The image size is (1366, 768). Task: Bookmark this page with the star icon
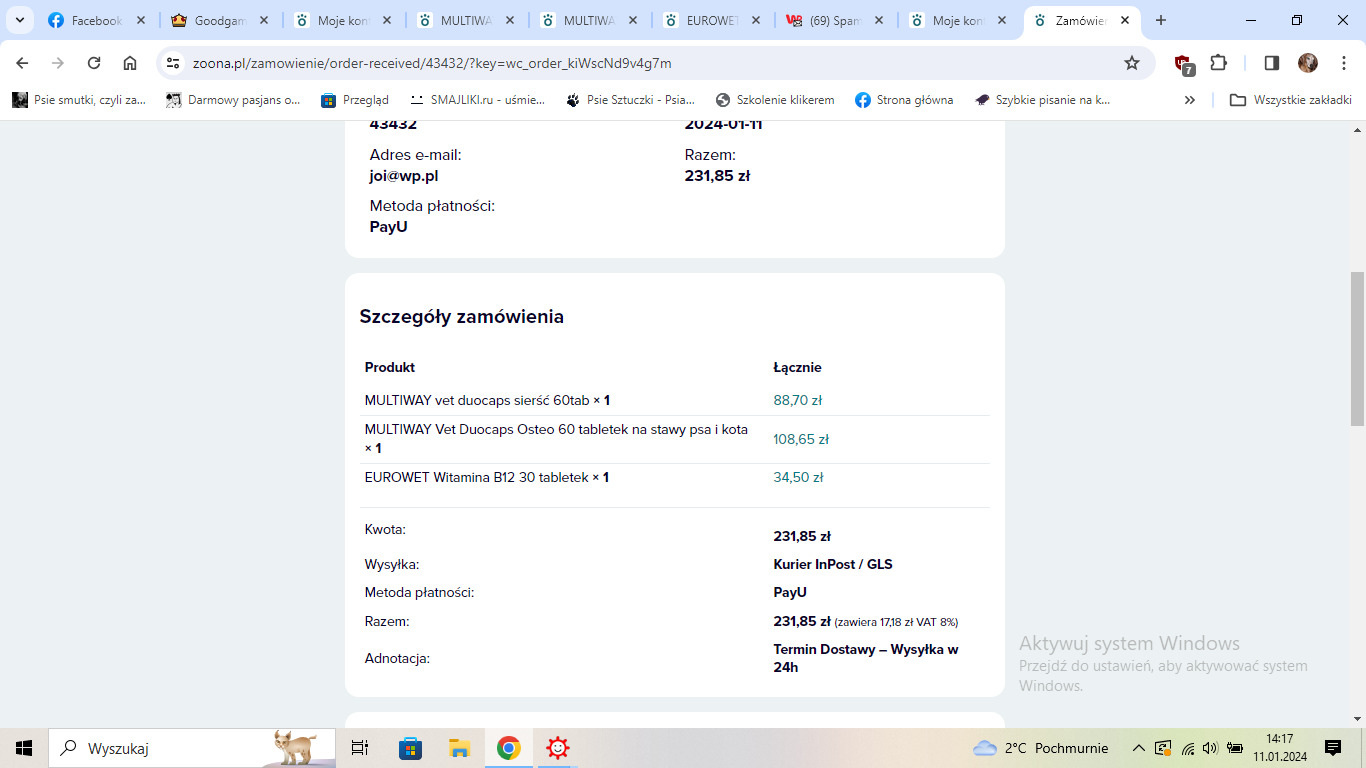[x=1132, y=63]
